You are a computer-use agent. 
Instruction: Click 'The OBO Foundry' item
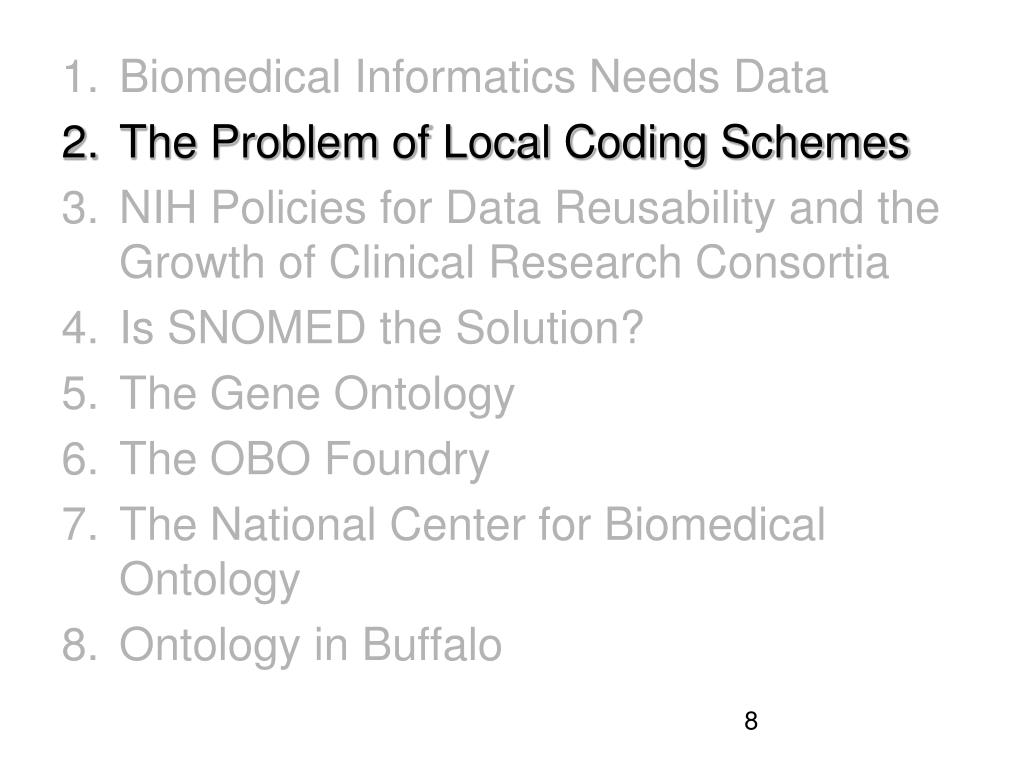point(304,460)
